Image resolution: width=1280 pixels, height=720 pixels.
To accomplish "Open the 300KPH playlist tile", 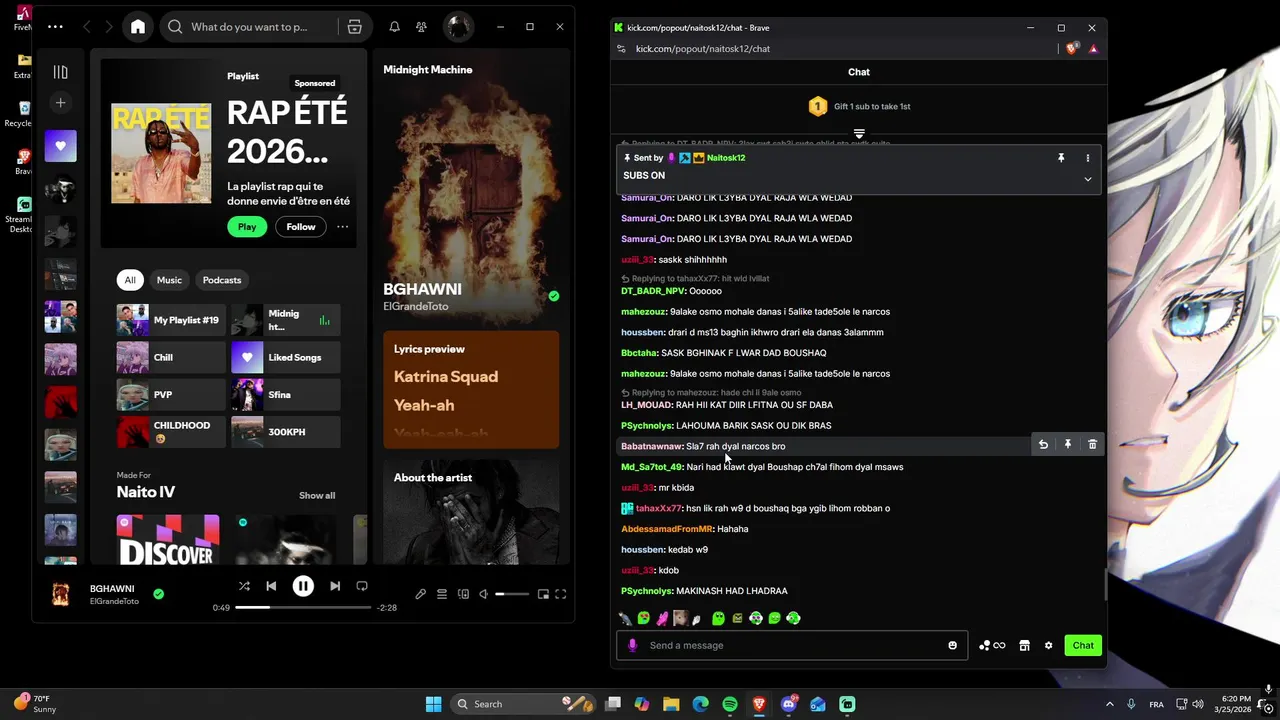I will pos(286,432).
